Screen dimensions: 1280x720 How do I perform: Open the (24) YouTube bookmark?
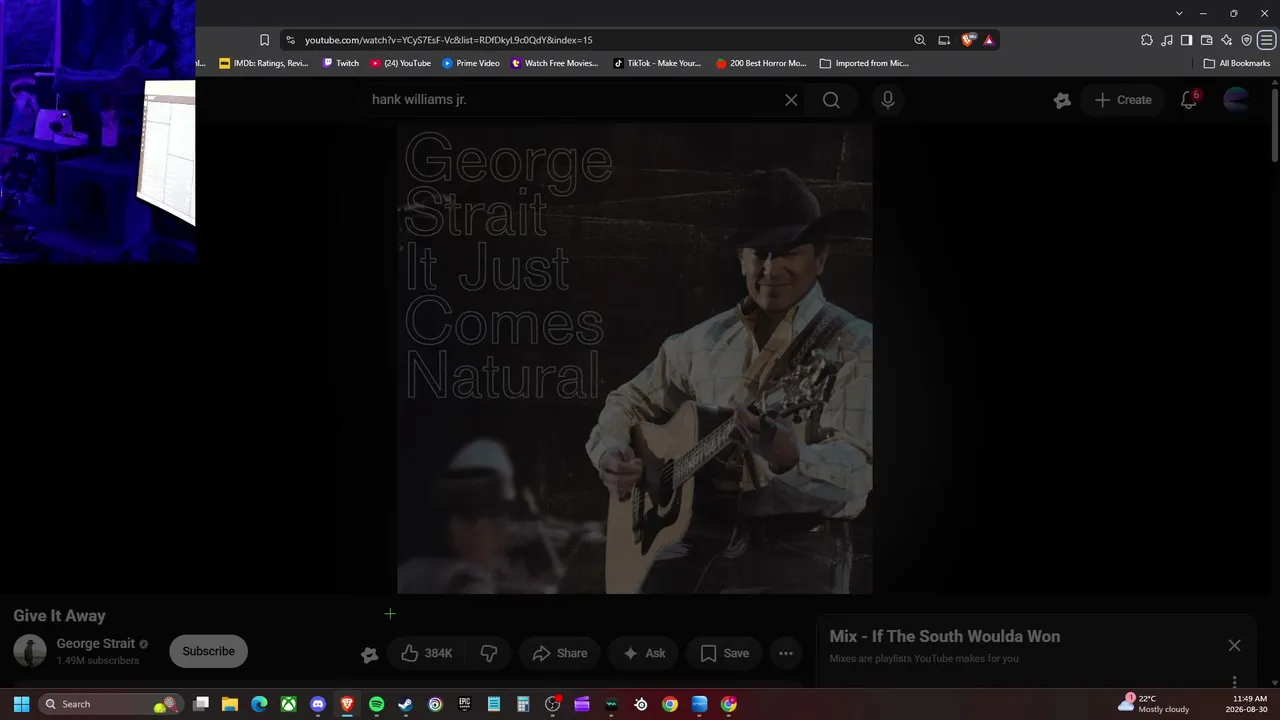click(x=401, y=63)
